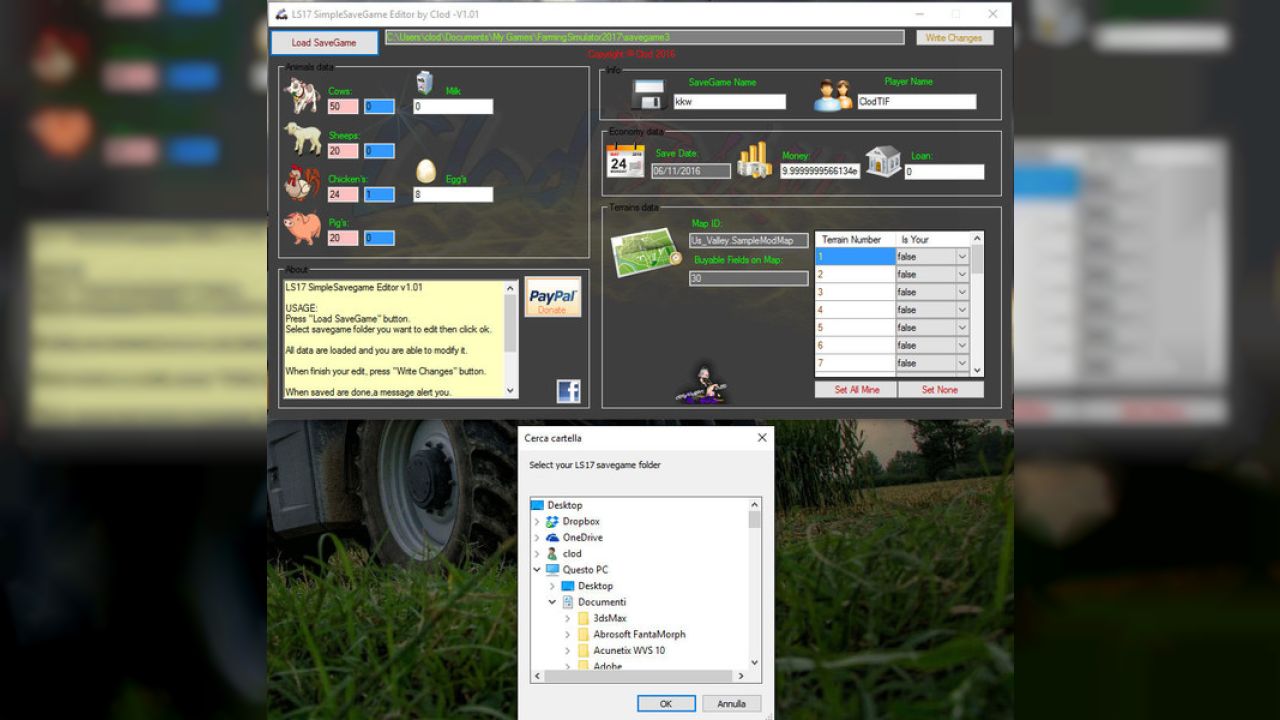Click the floppy disk SaveGame icon
The width and height of the screenshot is (1280, 720).
[649, 95]
